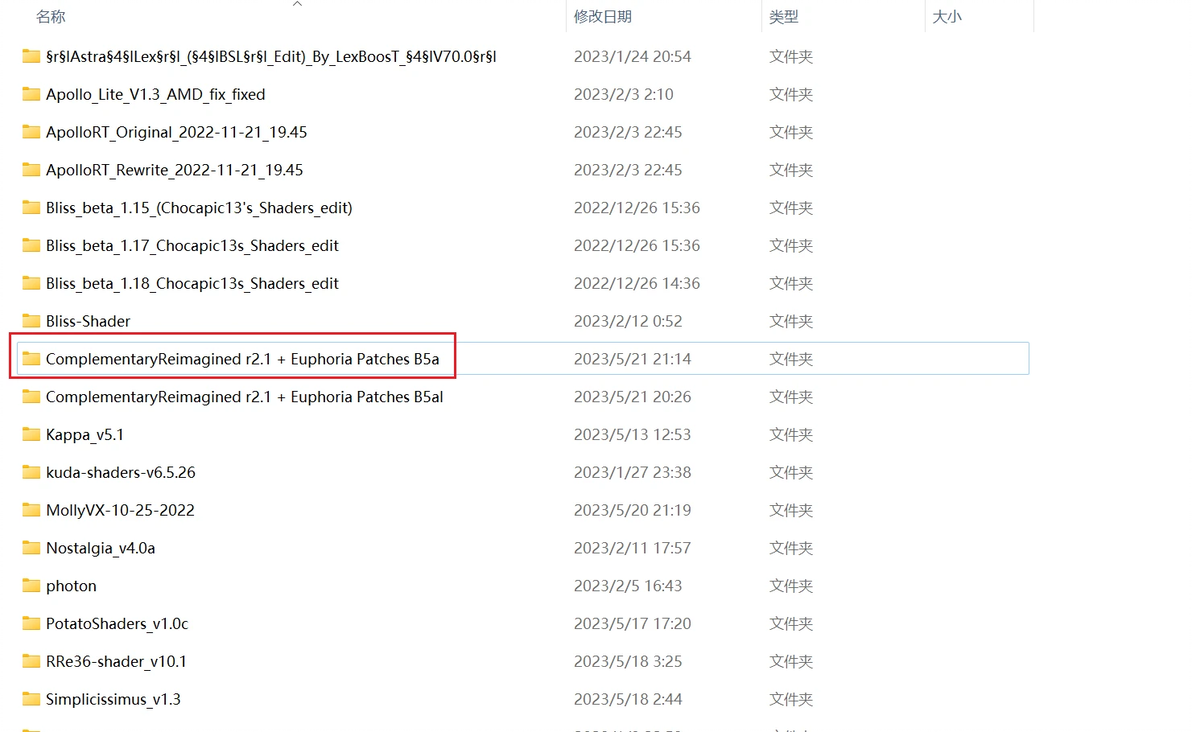The image size is (1192, 732).
Task: Click the 文件夹 type cell in the Kappa_v5.1 row
Action: coord(791,435)
